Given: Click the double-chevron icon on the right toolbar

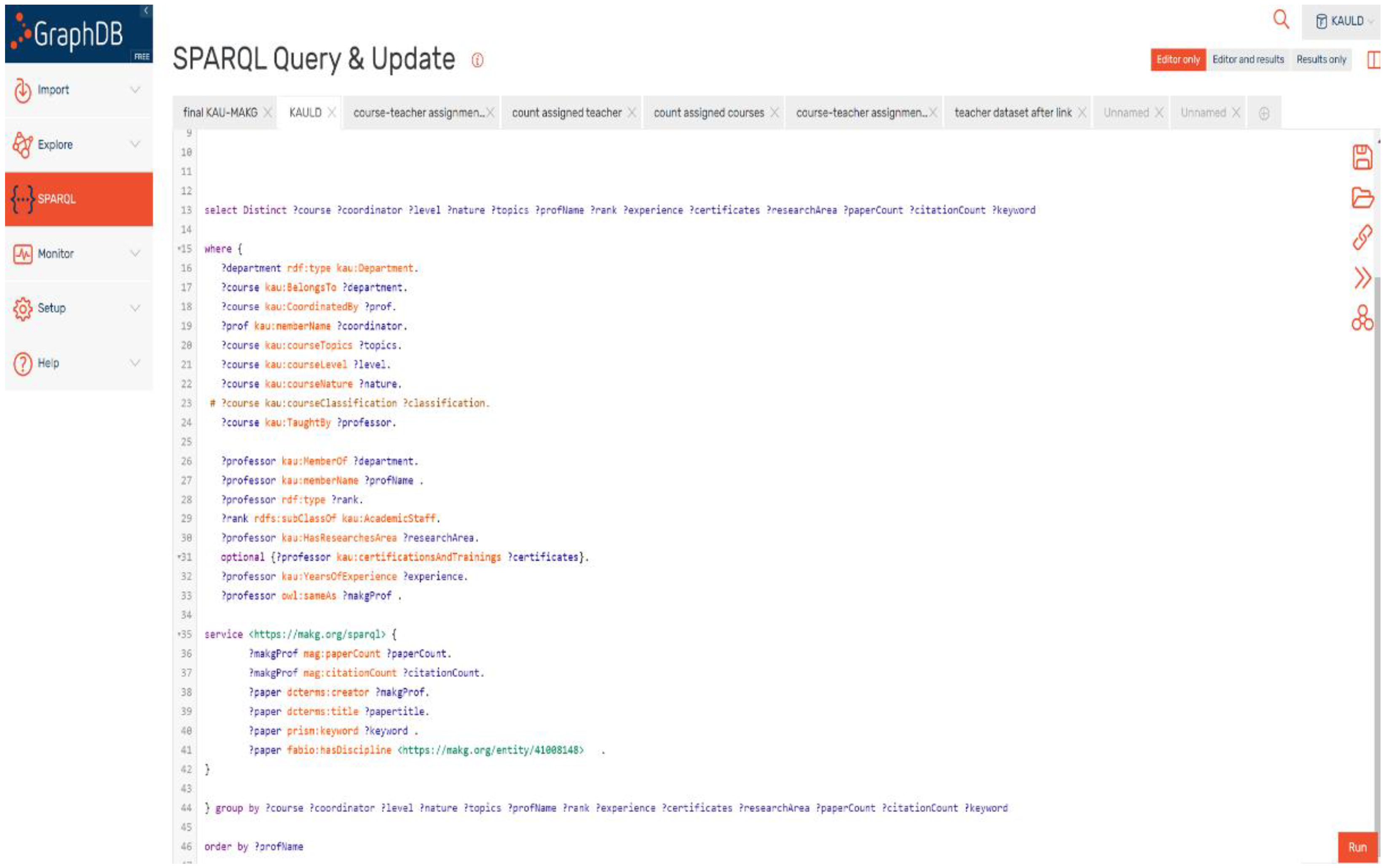Looking at the screenshot, I should tap(1361, 278).
